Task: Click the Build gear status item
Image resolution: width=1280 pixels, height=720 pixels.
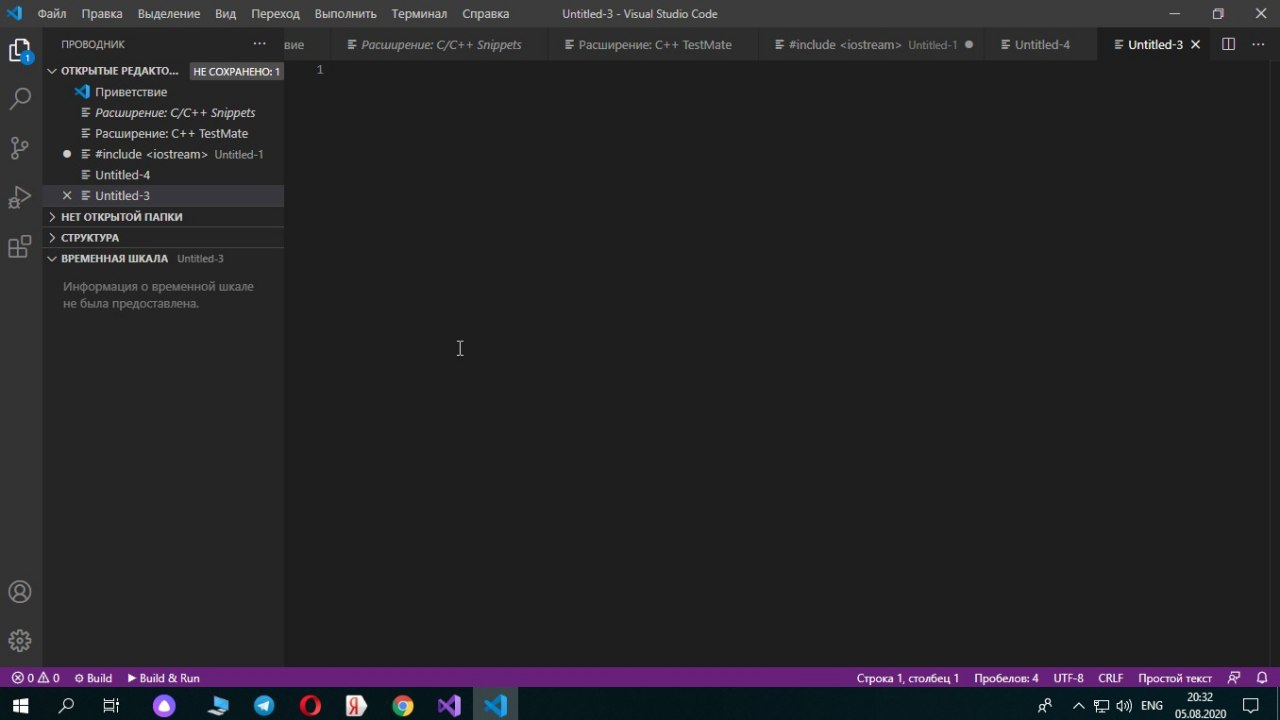Action: pos(93,678)
